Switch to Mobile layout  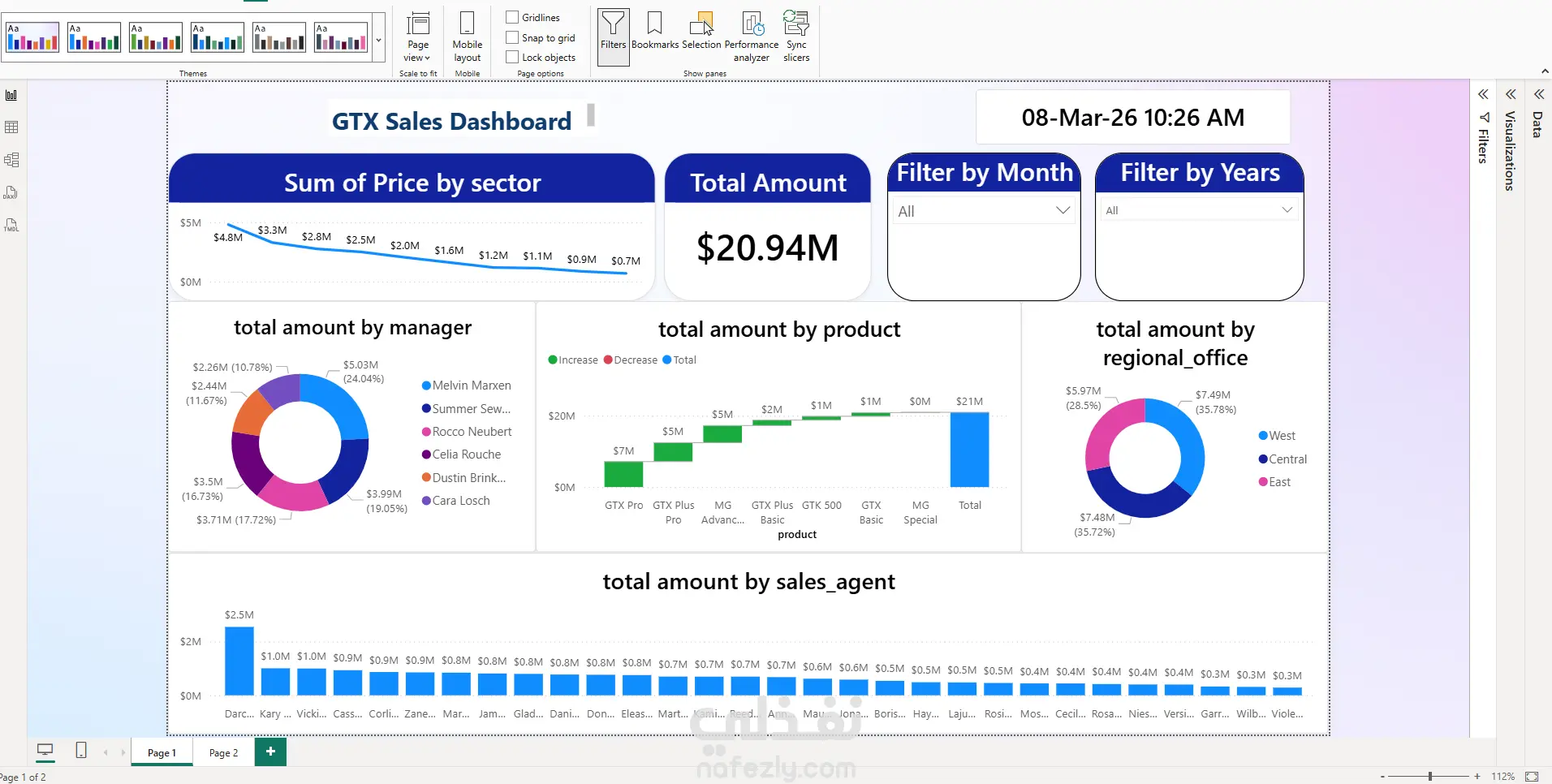point(468,37)
